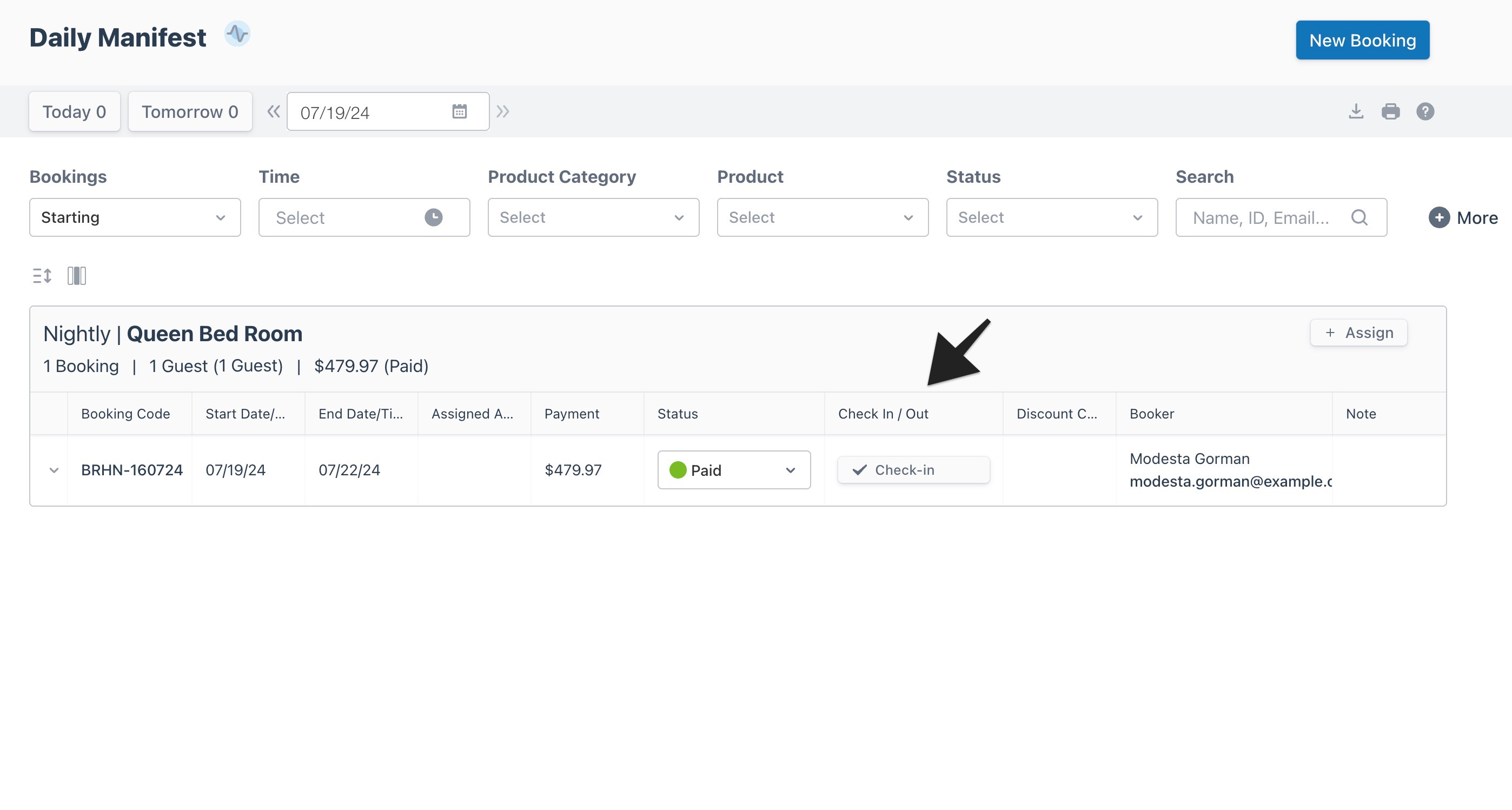Click the $479.97 (Paid) summary text
This screenshot has height=810, width=1512.
coord(371,366)
